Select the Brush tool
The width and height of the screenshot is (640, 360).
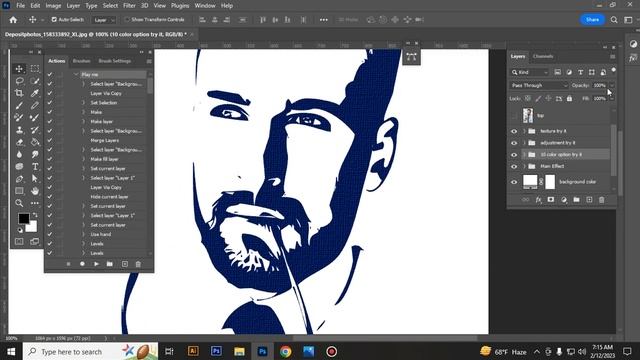pyautogui.click(x=19, y=105)
